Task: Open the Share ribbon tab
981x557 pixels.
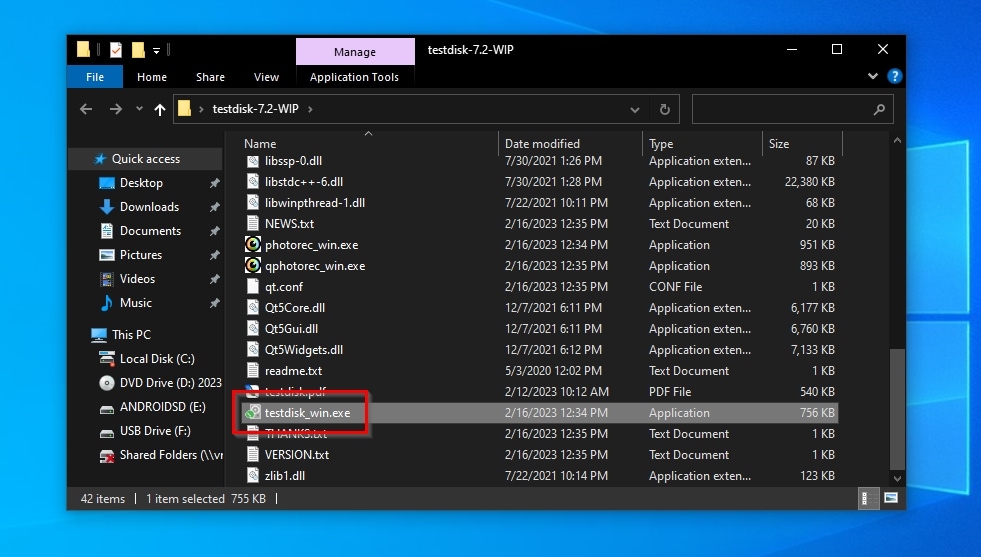Action: click(x=210, y=77)
